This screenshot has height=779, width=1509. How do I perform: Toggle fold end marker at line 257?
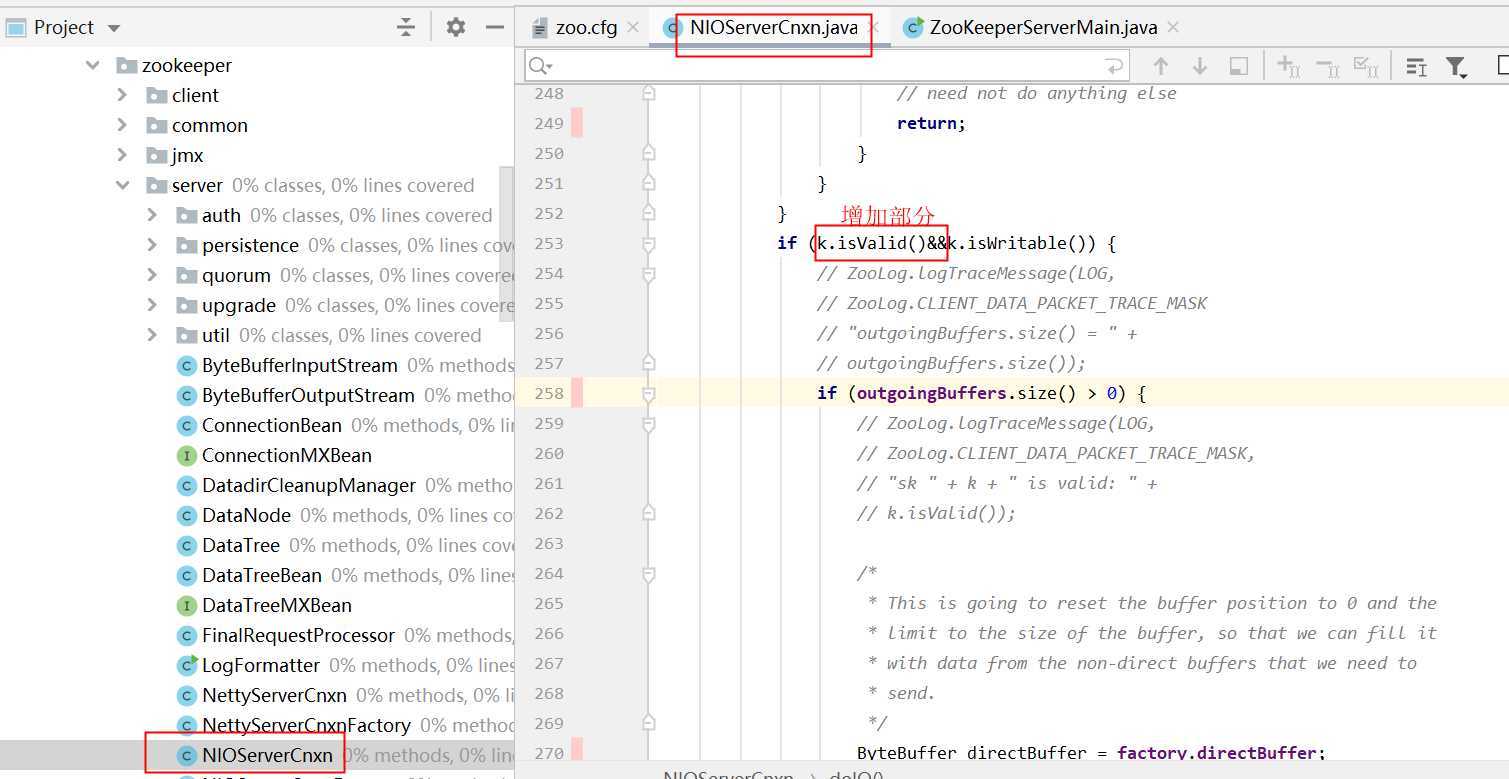point(648,364)
